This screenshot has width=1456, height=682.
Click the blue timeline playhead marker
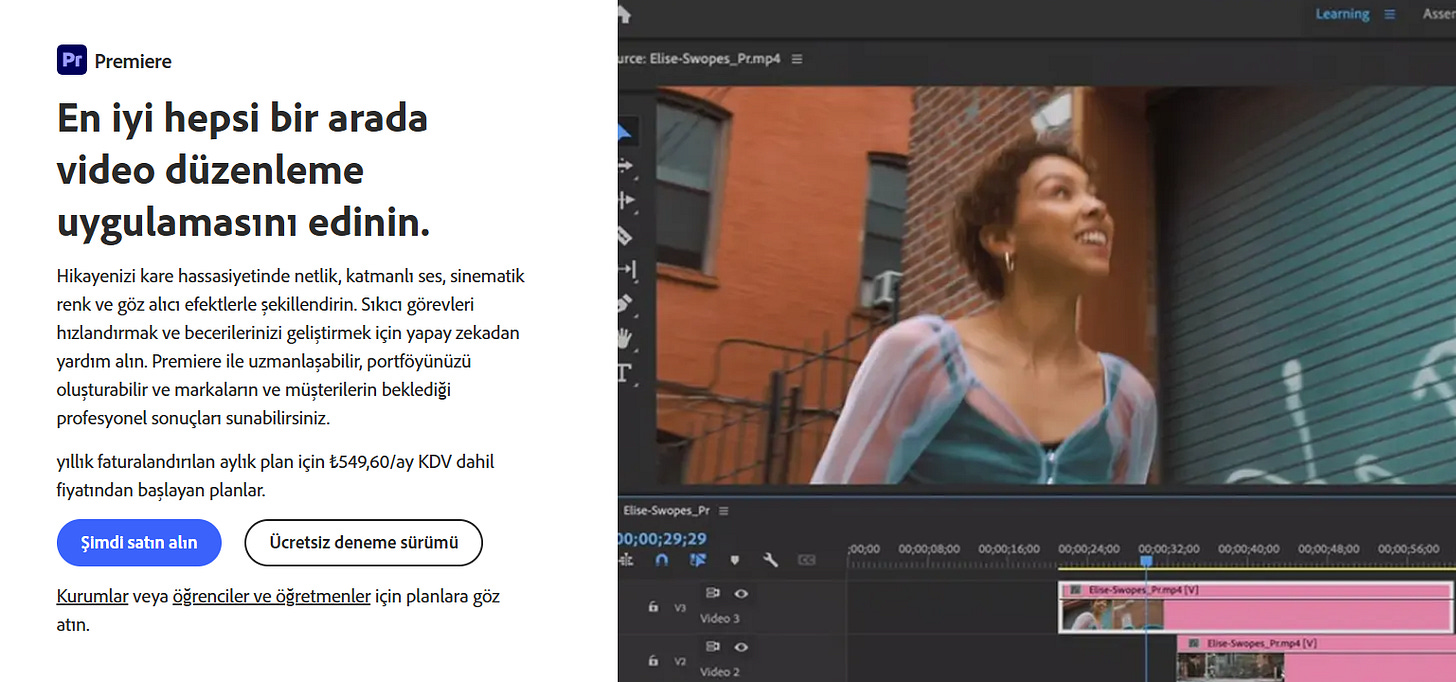(x=1146, y=561)
